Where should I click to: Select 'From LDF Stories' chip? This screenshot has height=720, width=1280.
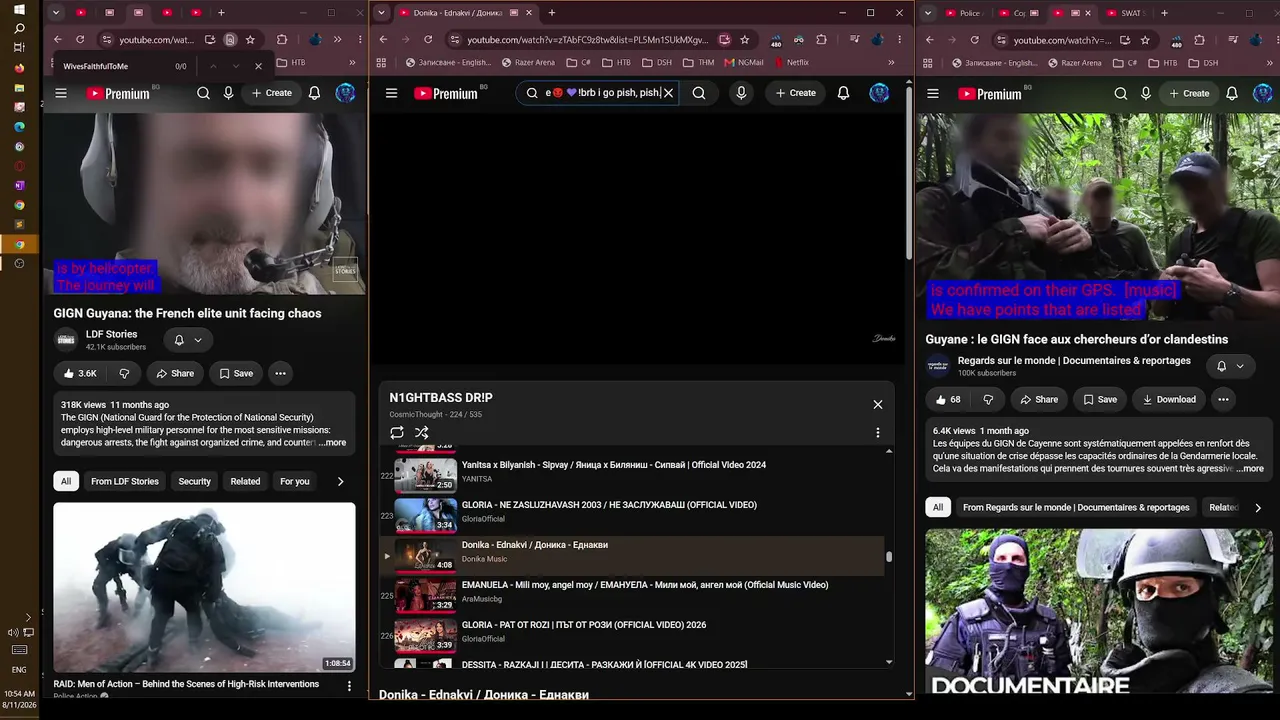click(x=125, y=481)
